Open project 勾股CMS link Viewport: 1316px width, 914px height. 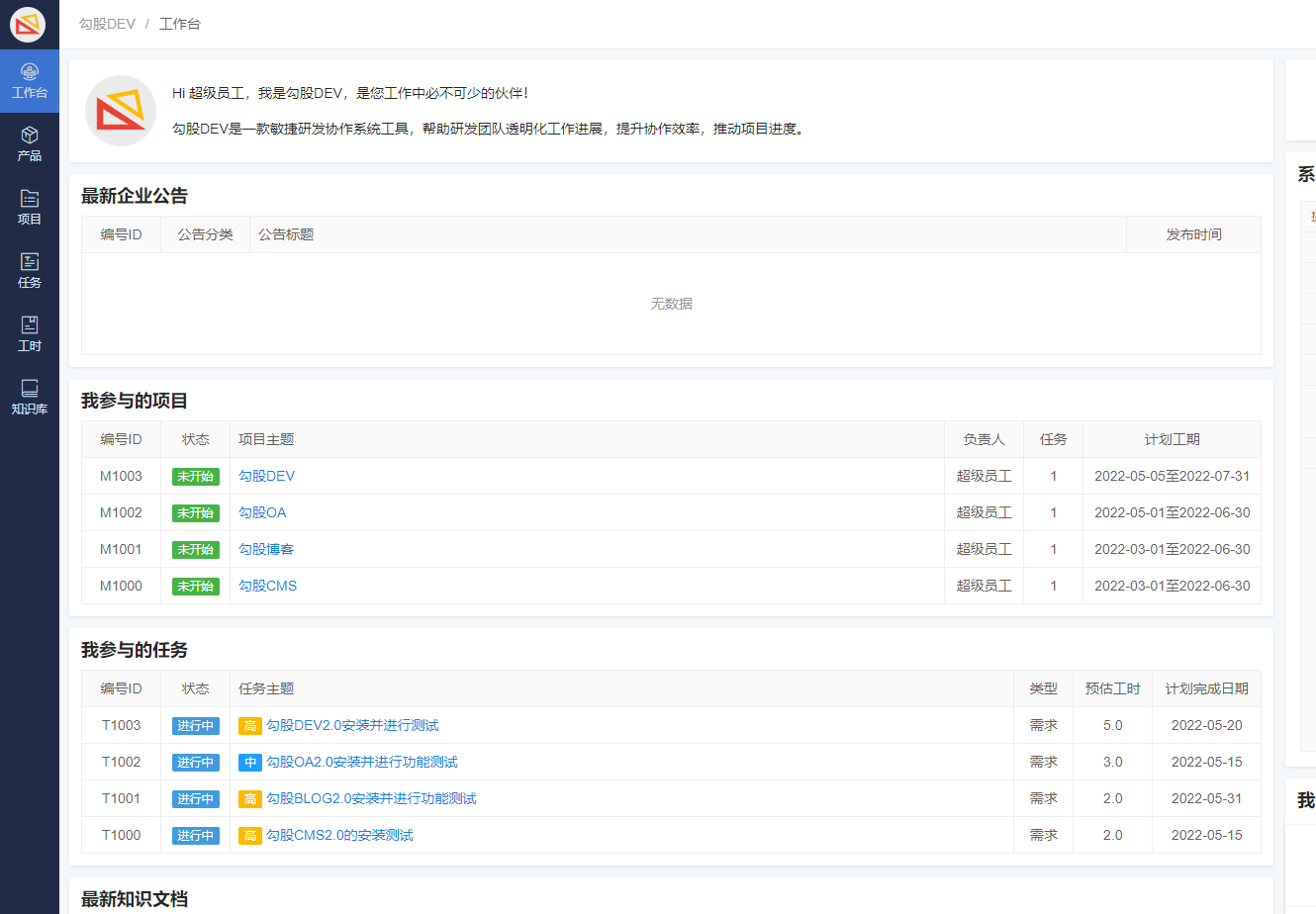point(267,586)
